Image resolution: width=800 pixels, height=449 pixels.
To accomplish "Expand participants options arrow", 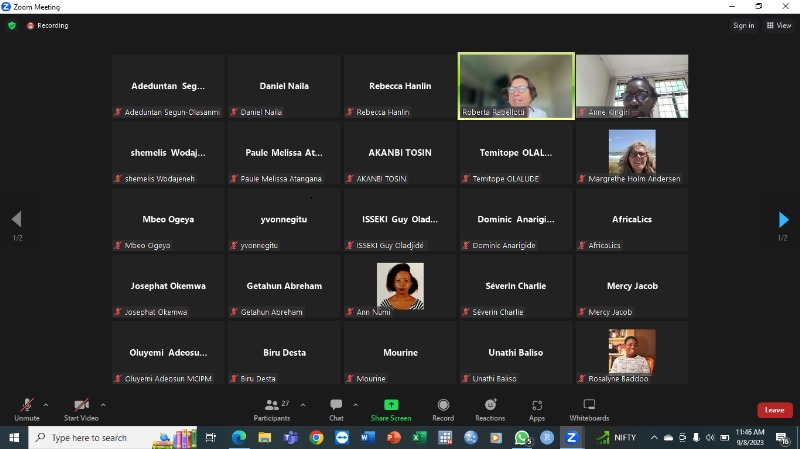I will tap(303, 405).
